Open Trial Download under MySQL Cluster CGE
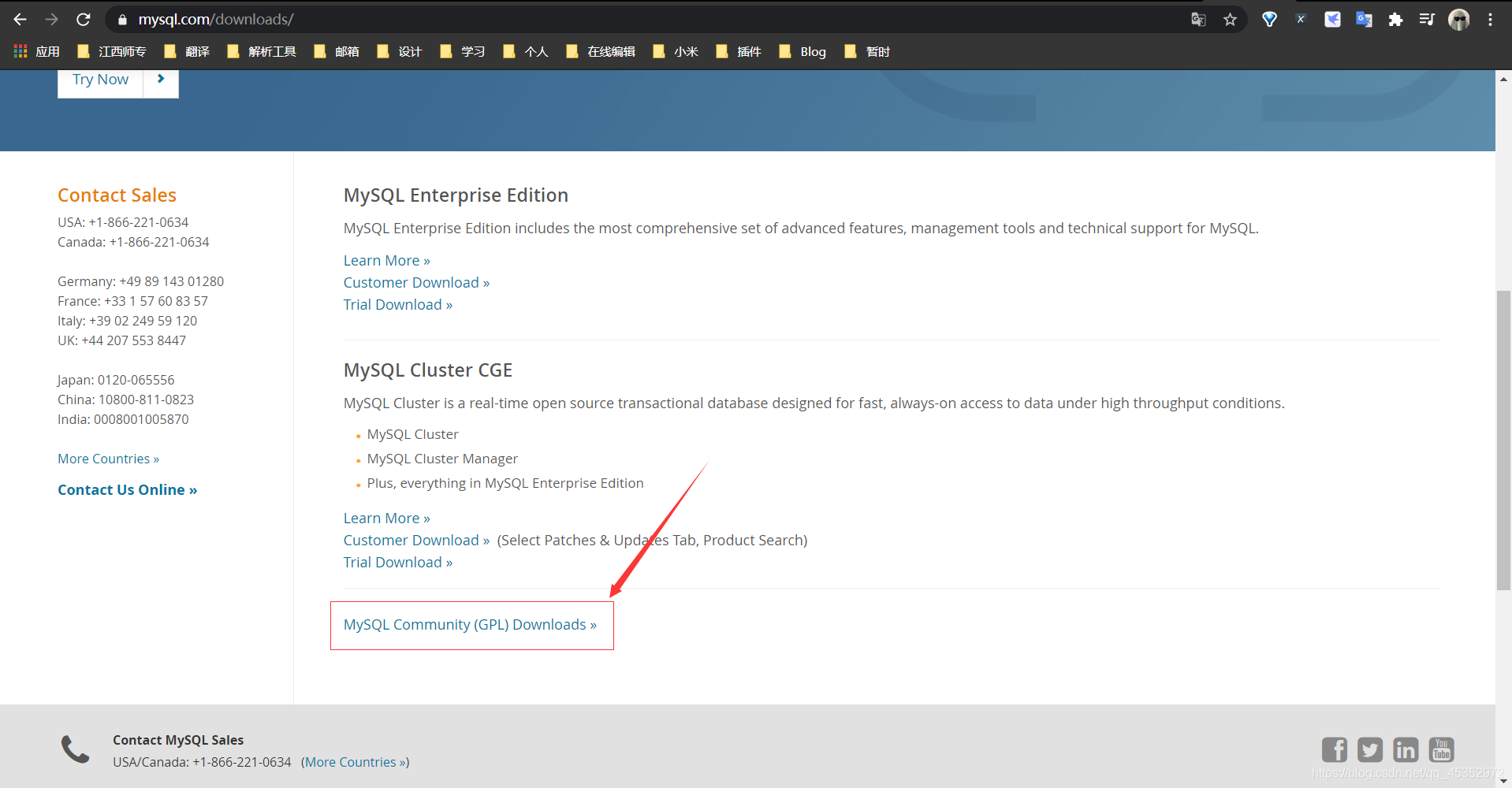Image resolution: width=1512 pixels, height=788 pixels. [398, 563]
